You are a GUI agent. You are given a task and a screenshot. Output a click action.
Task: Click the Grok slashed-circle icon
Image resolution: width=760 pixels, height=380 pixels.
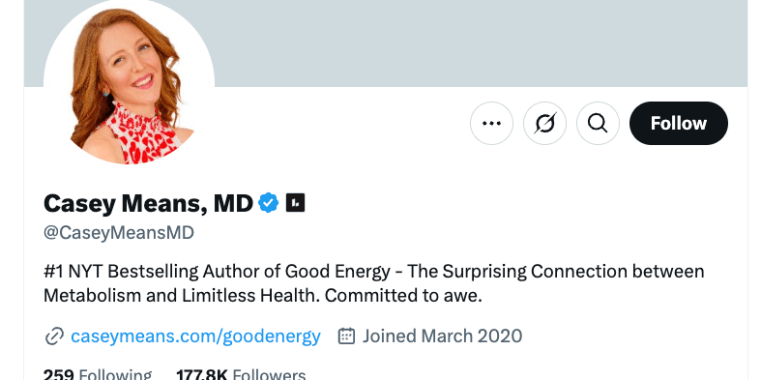[x=545, y=123]
